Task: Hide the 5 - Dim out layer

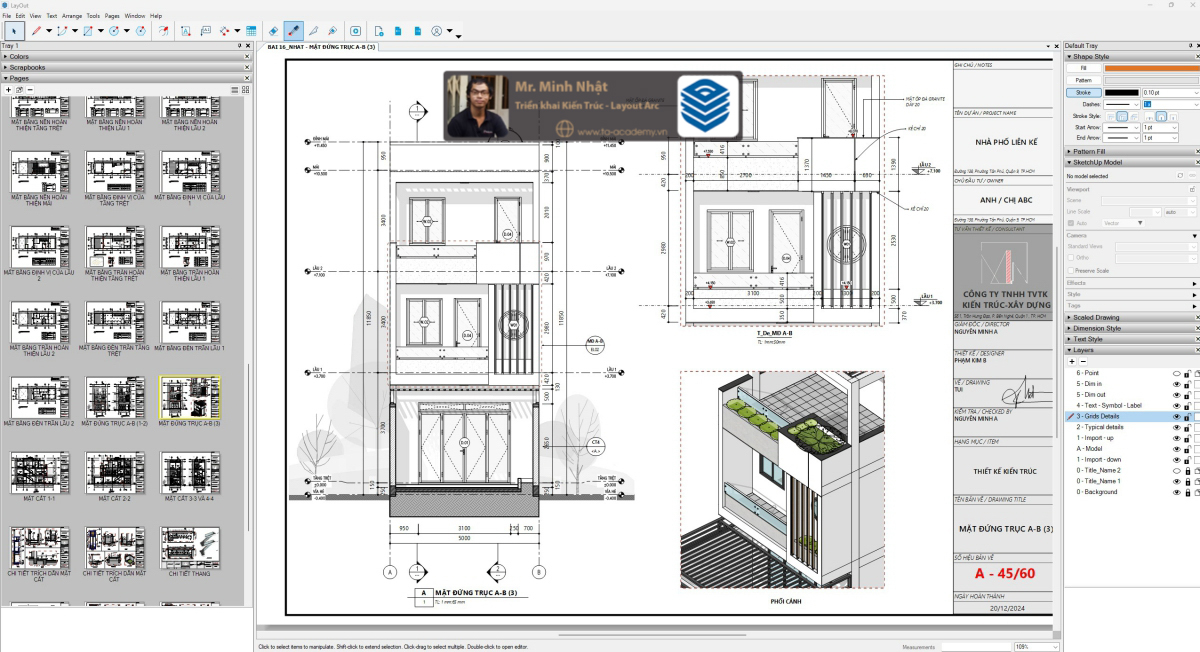Action: (1176, 394)
